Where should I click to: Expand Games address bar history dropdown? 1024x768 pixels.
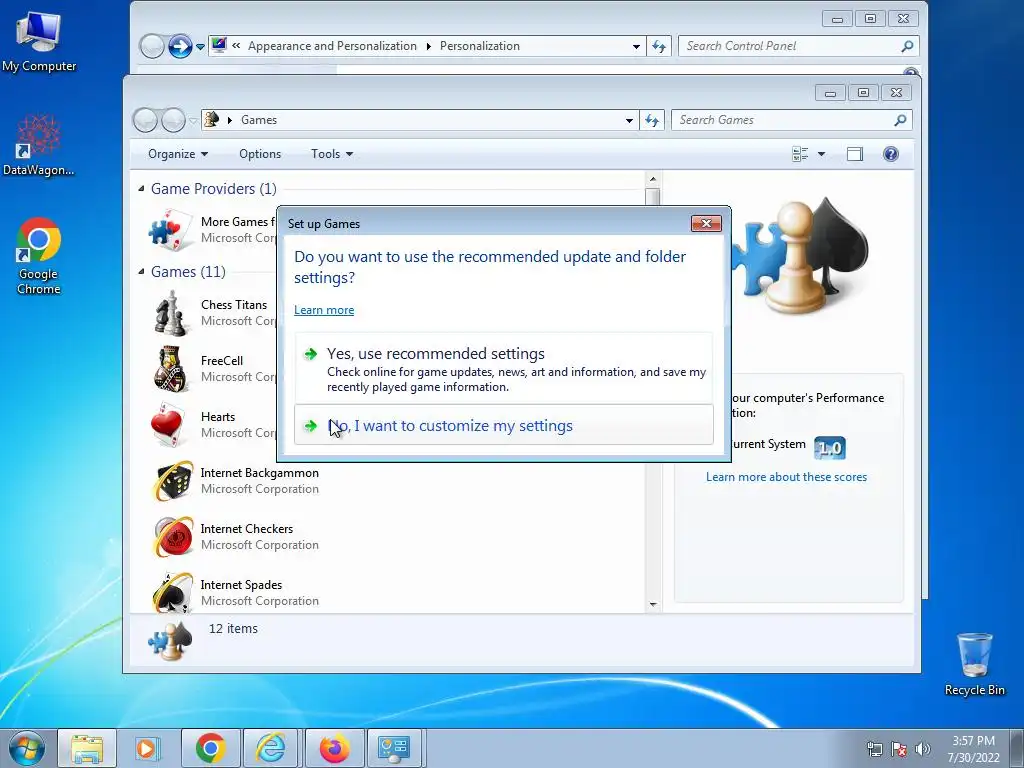629,120
